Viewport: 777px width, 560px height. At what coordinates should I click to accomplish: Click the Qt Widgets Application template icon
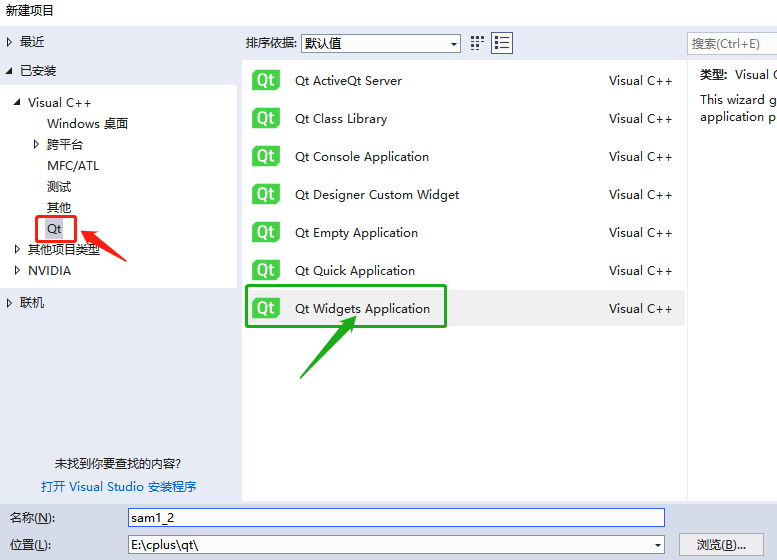pyautogui.click(x=266, y=308)
